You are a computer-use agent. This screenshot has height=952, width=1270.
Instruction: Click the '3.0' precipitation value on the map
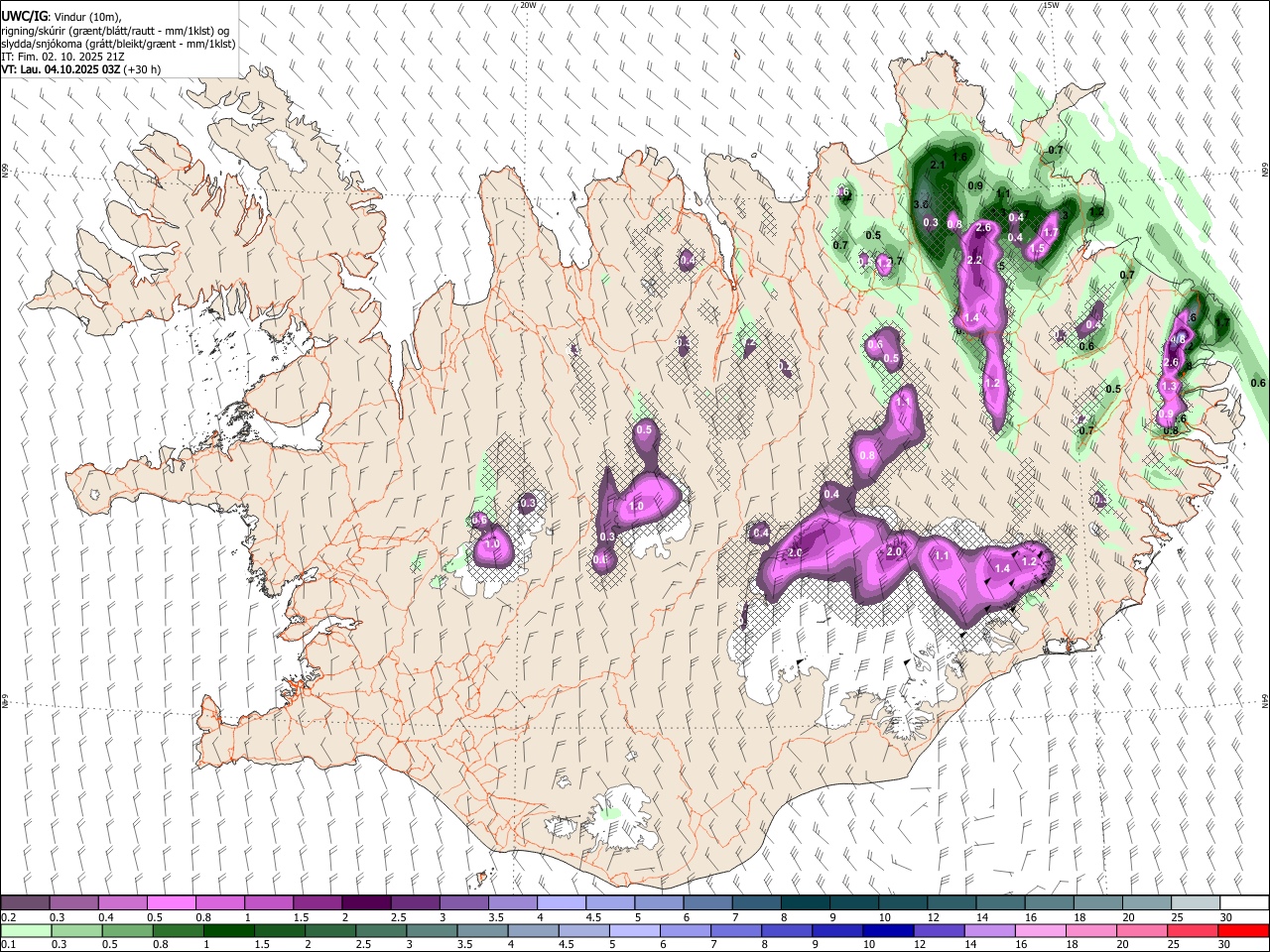coord(920,204)
